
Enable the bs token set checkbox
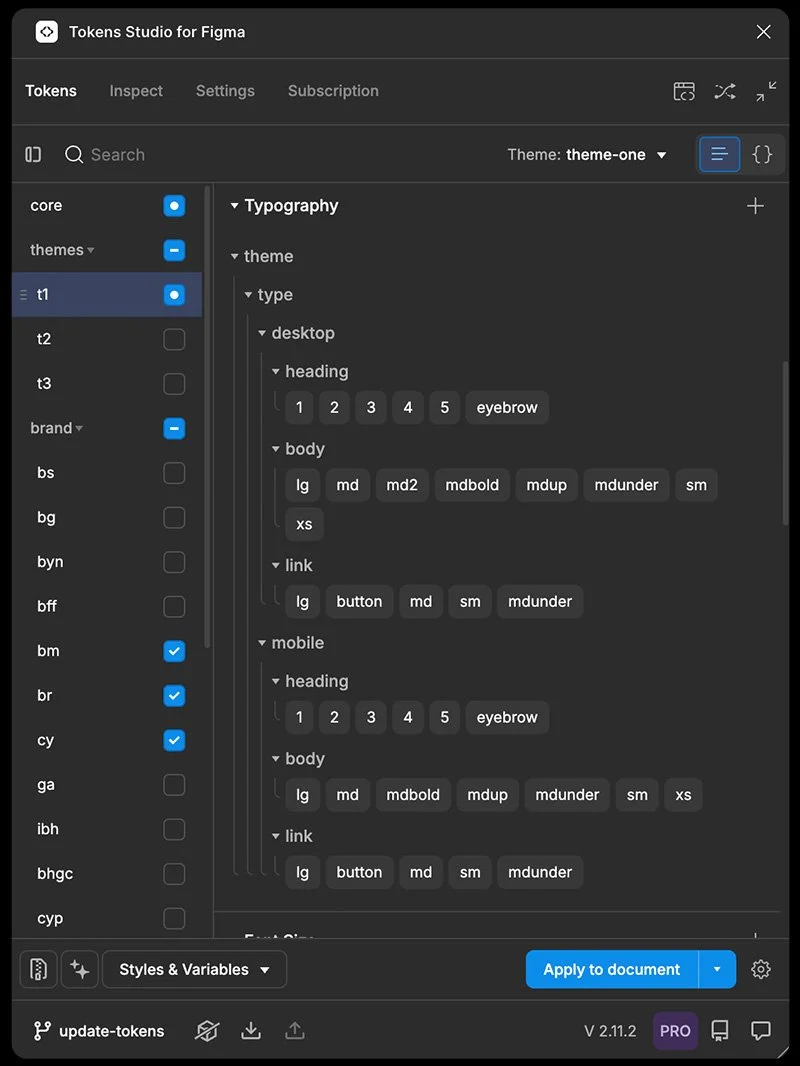point(174,473)
